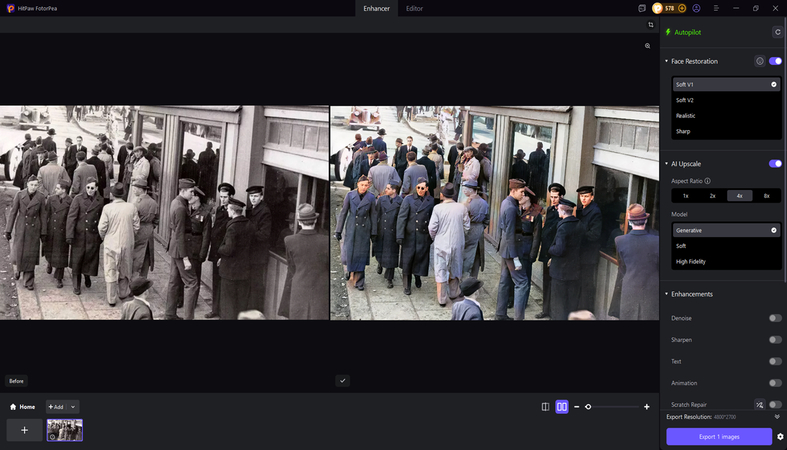Click the zoom-in plus icon
This screenshot has height=450, width=787.
(647, 407)
